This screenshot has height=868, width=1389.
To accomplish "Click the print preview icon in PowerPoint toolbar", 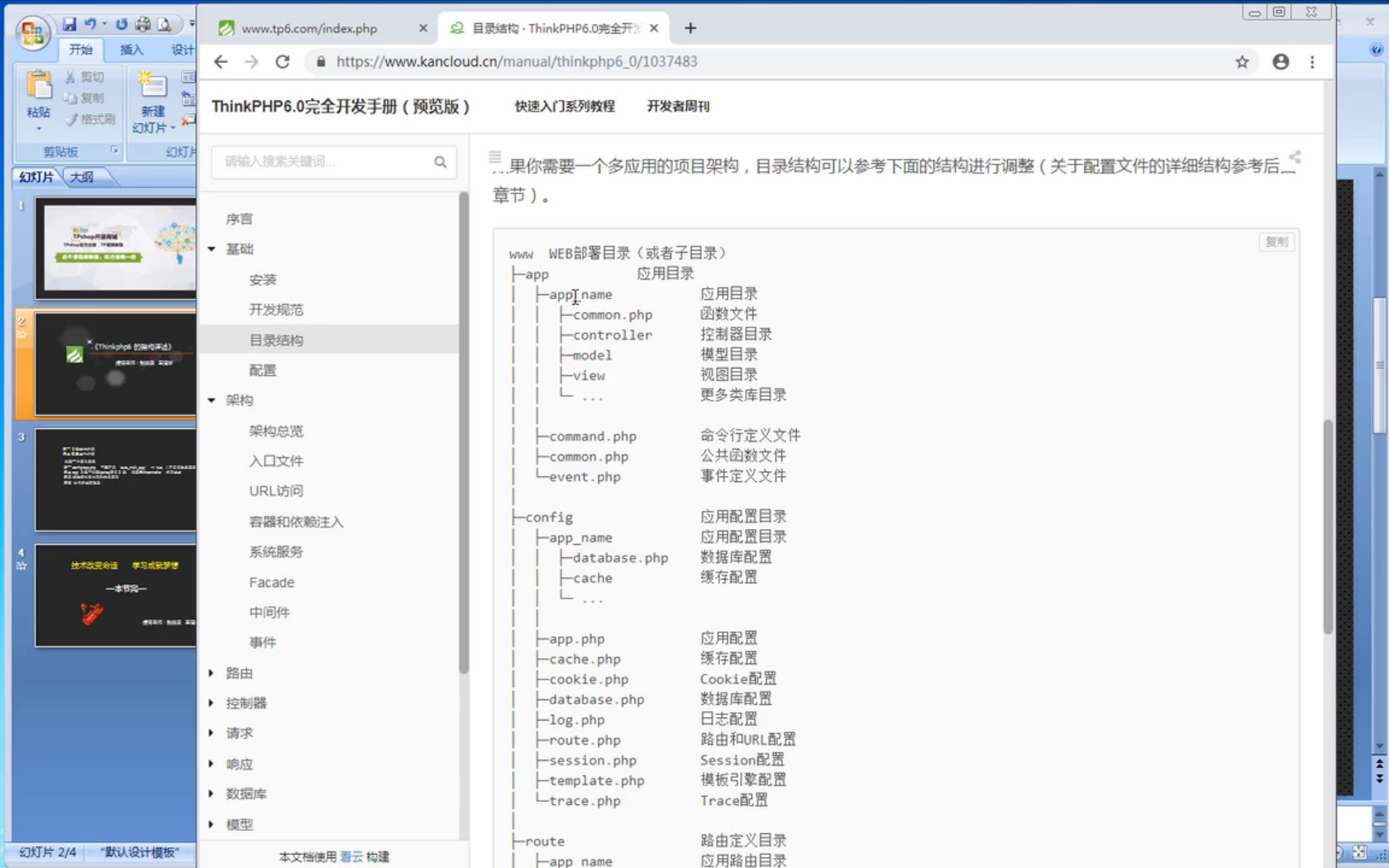I will 165,24.
